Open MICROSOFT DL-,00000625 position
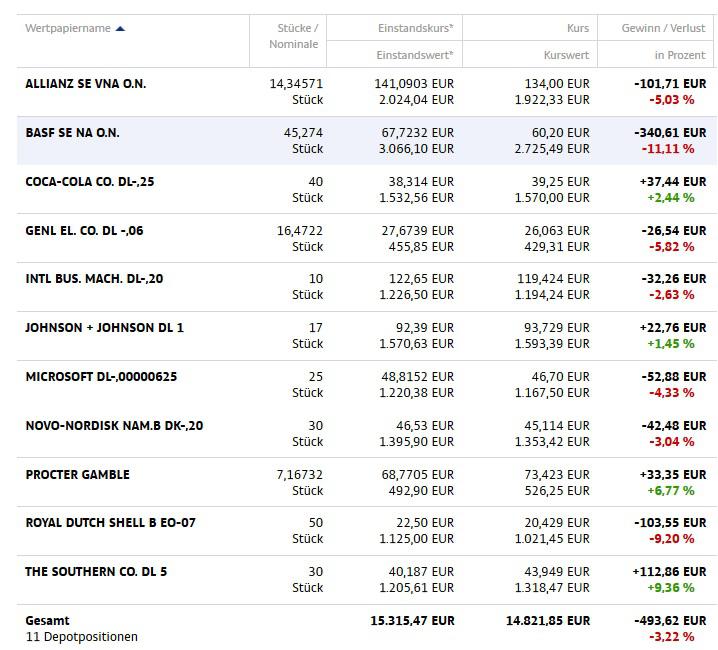Screen dimensions: 718x650 pyautogui.click(x=101, y=377)
